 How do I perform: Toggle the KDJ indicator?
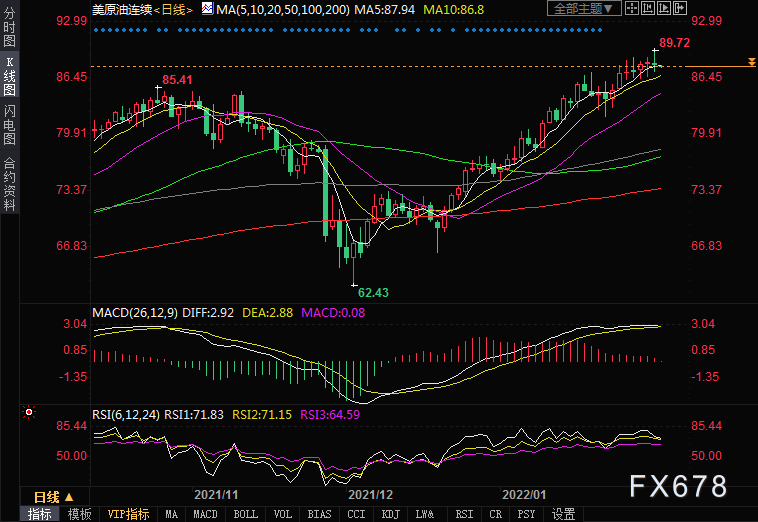click(x=388, y=514)
